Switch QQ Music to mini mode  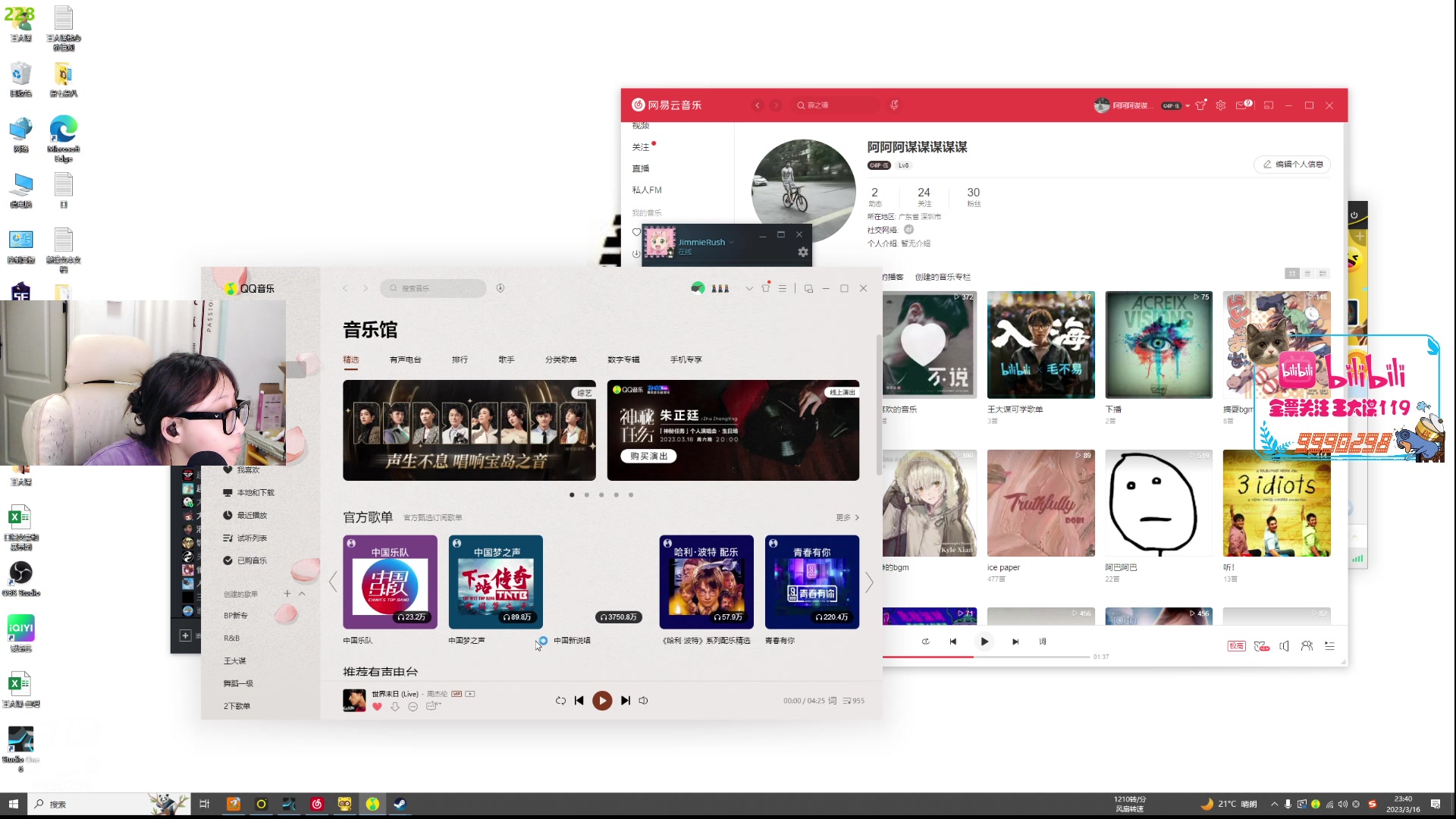[x=808, y=288]
